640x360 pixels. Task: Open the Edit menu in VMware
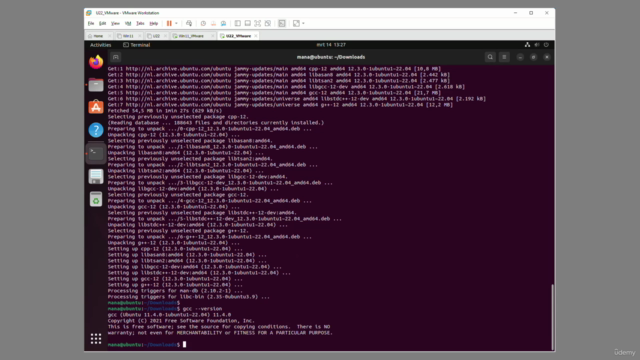coord(102,23)
